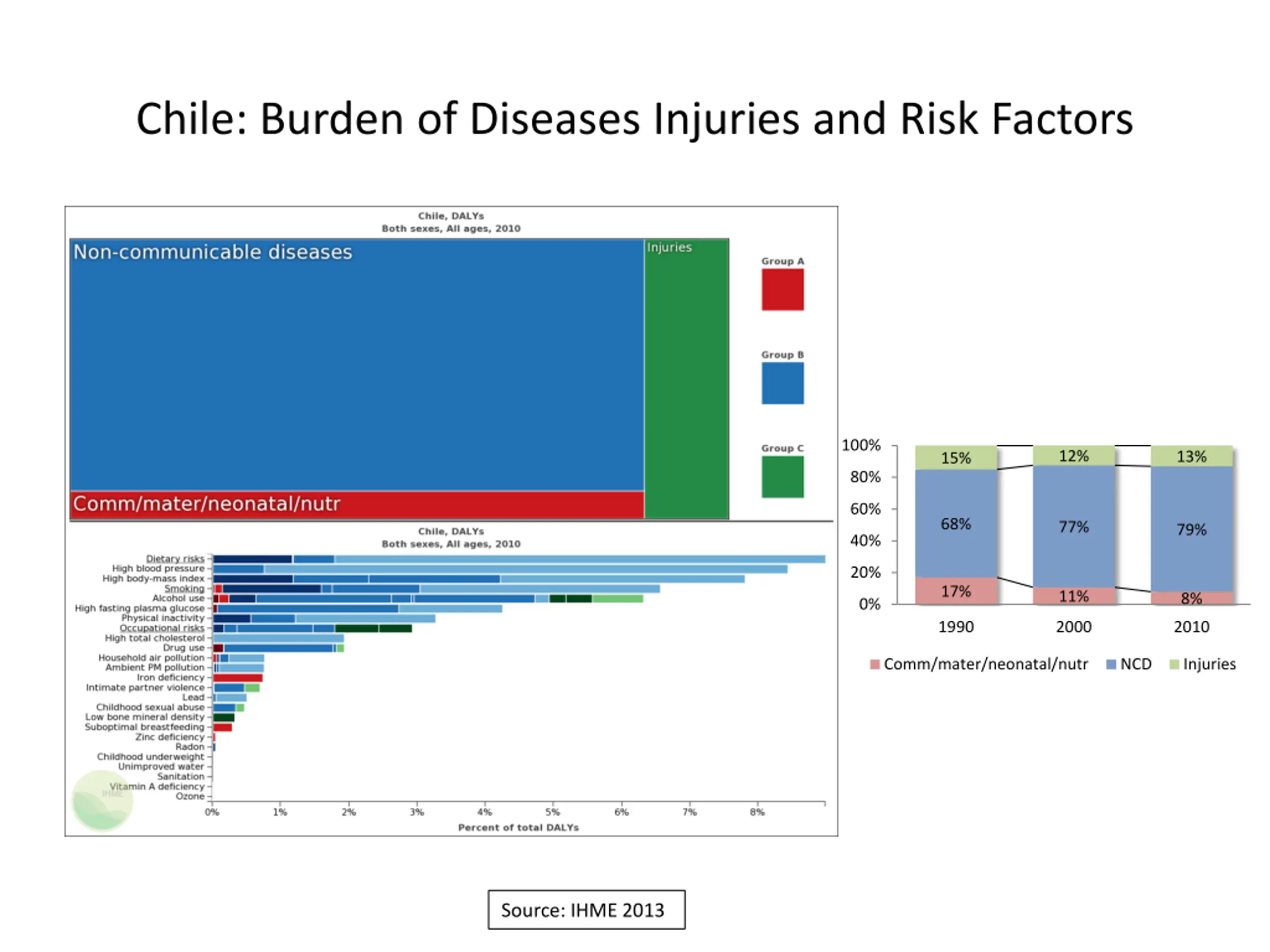Image resolution: width=1270 pixels, height=952 pixels.
Task: Click the 'High fasting plasma glucose' label
Action: point(139,608)
